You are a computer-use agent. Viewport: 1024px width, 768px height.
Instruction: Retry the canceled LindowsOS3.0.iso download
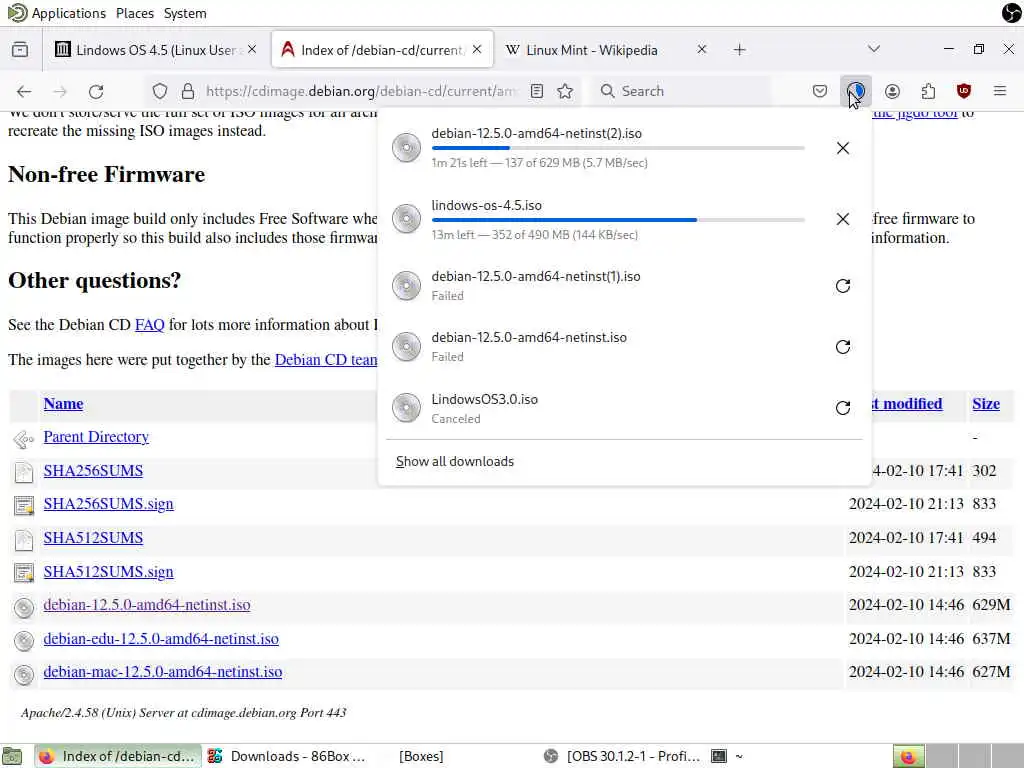842,408
